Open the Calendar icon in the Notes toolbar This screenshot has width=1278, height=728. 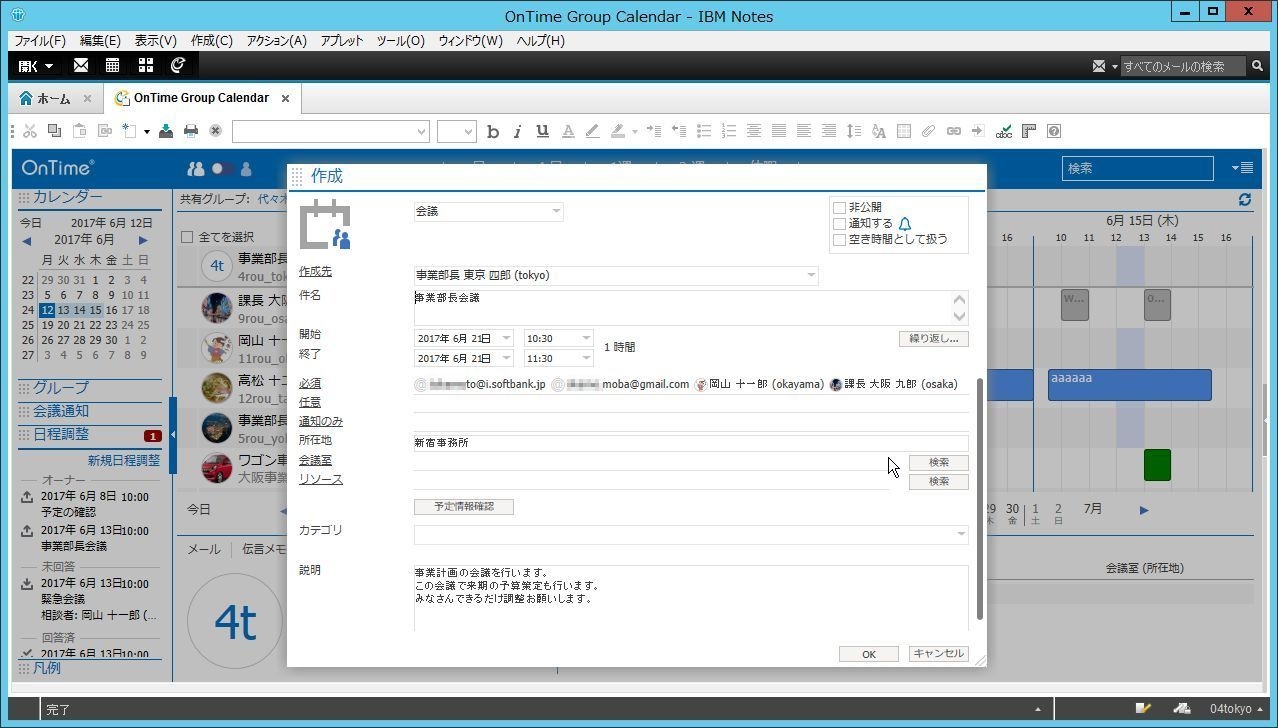coord(112,65)
